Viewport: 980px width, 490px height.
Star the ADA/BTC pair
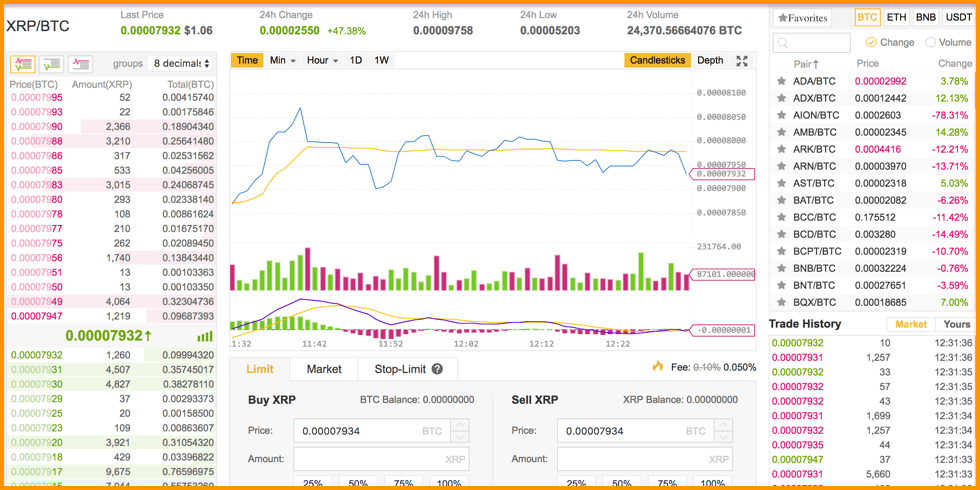point(781,81)
